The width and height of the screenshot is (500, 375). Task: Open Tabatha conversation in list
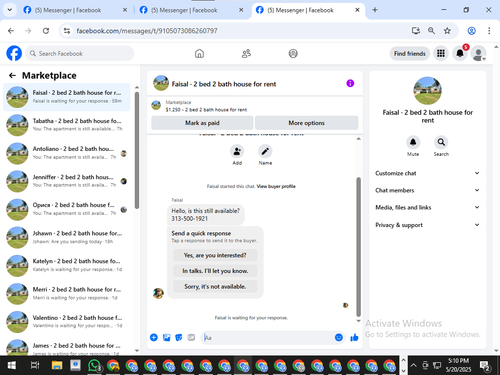tap(67, 125)
